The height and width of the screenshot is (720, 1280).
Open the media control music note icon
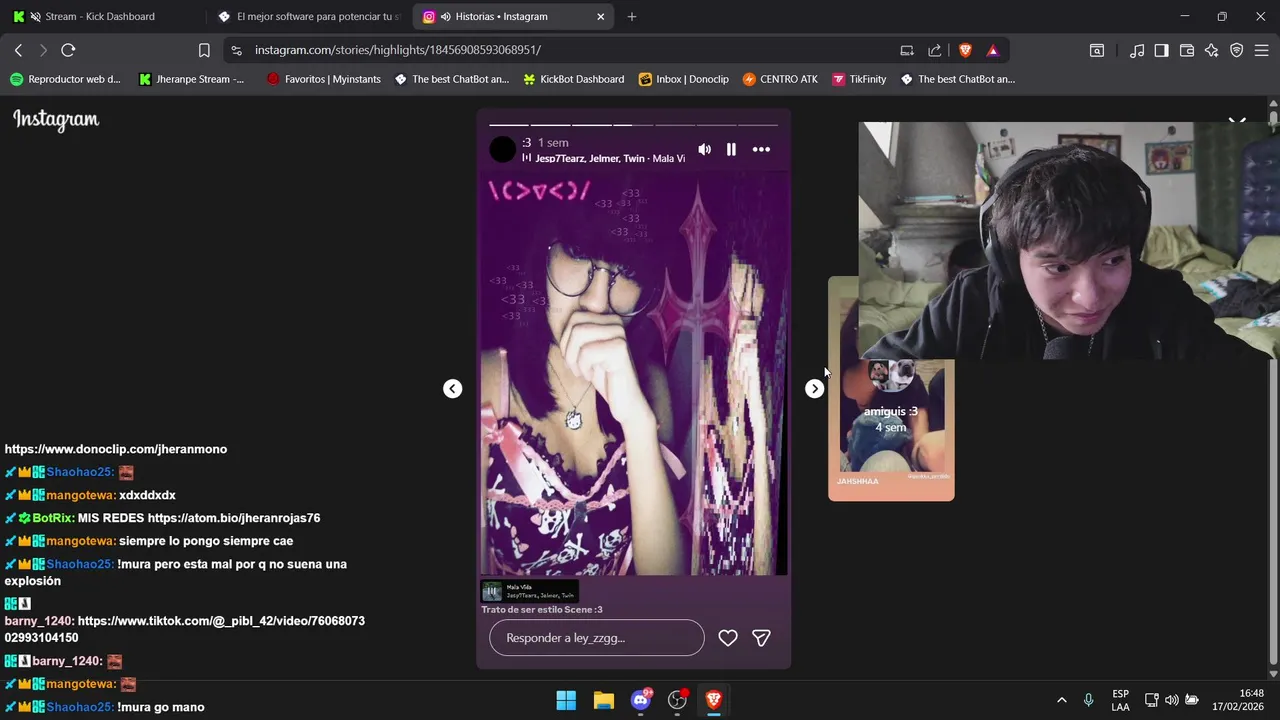click(x=1137, y=50)
